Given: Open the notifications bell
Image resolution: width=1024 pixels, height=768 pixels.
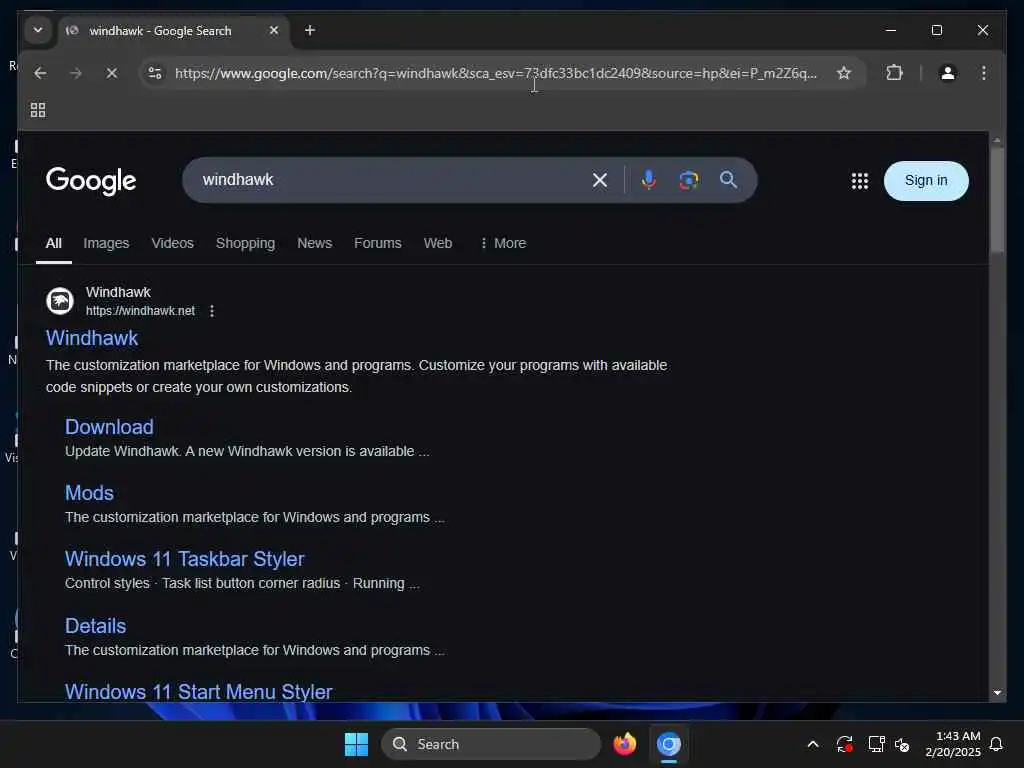Looking at the screenshot, I should (996, 744).
